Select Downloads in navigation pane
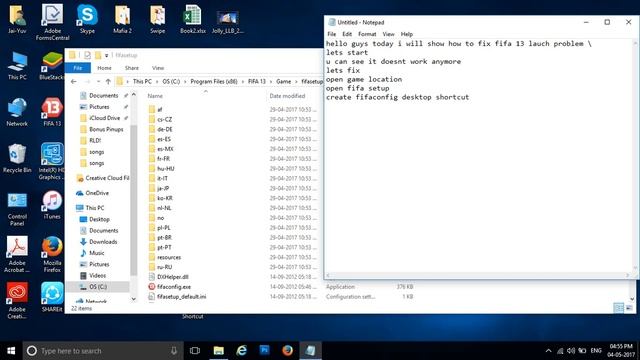 [103, 242]
